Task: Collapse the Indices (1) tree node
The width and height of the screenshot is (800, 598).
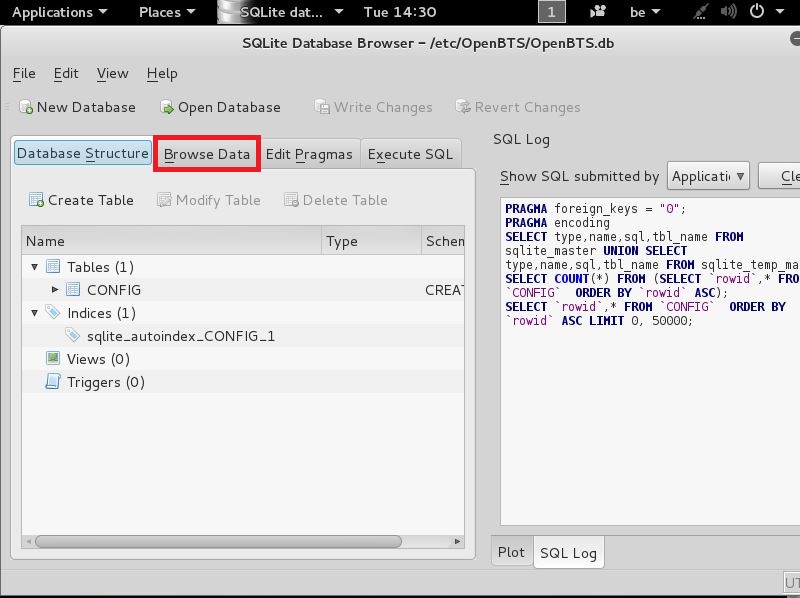Action: coord(34,312)
